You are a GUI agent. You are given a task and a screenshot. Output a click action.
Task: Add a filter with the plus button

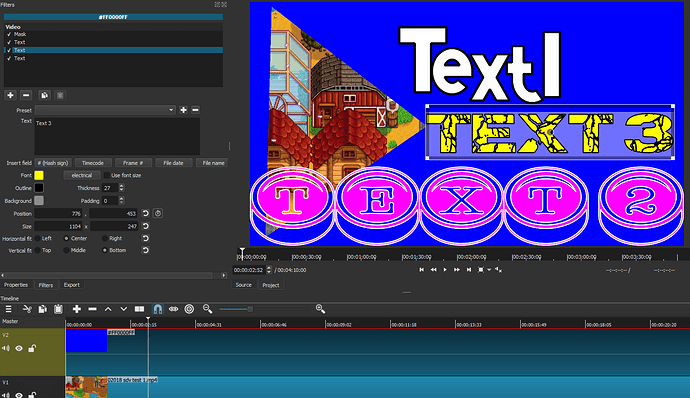pos(10,95)
